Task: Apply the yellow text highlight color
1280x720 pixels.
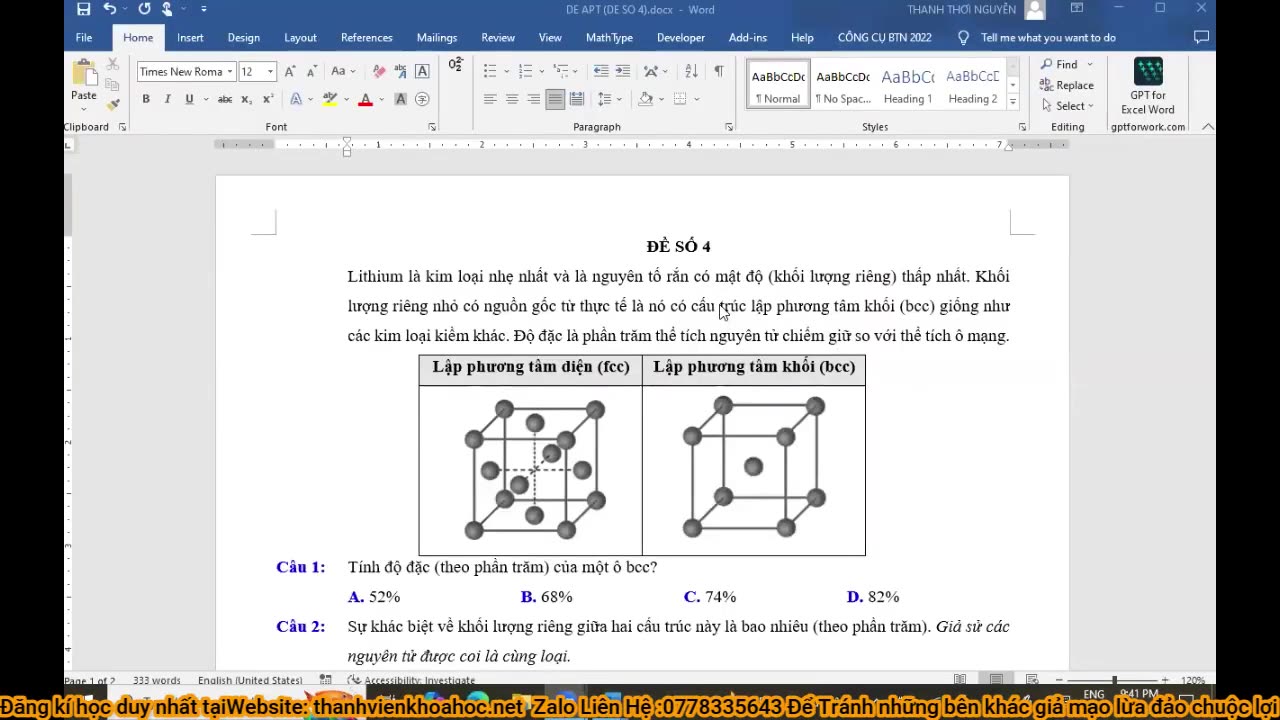Action: click(329, 99)
